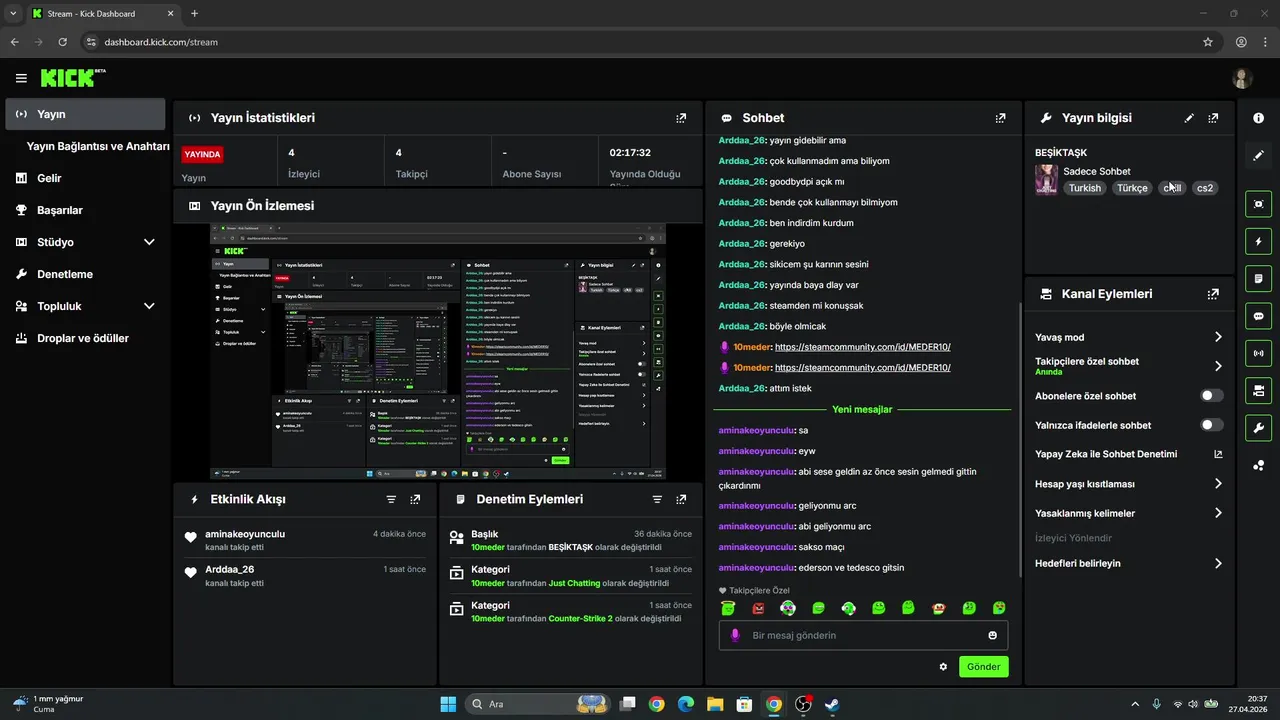Insert the monkey face emote
Screen dimensions: 1280x720
pyautogui.click(x=938, y=608)
